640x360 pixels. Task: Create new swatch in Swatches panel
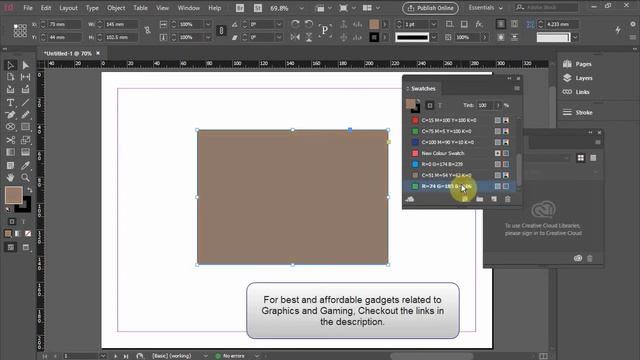pos(494,199)
